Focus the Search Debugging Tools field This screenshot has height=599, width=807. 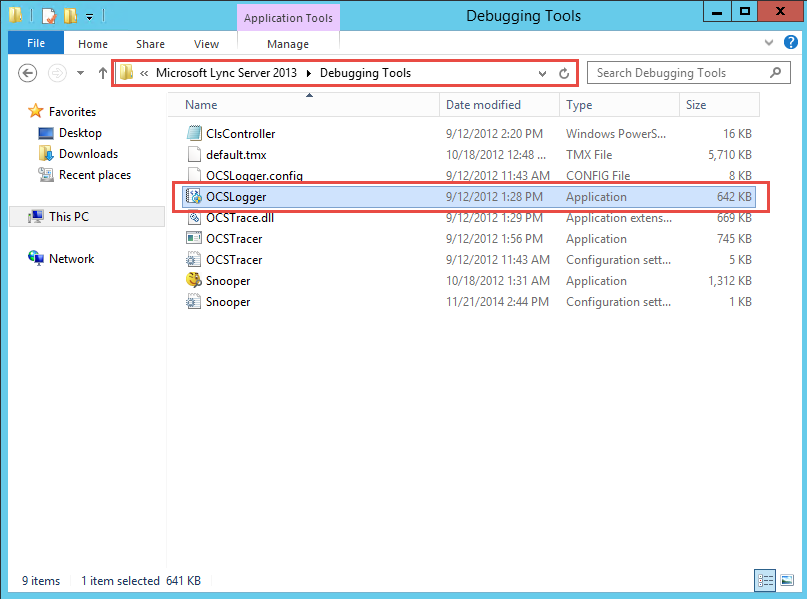click(x=689, y=73)
